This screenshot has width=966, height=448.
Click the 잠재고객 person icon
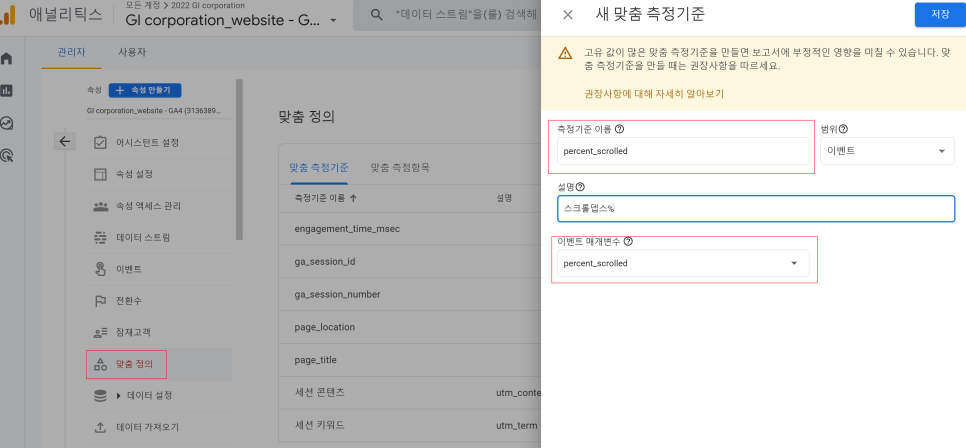point(100,333)
